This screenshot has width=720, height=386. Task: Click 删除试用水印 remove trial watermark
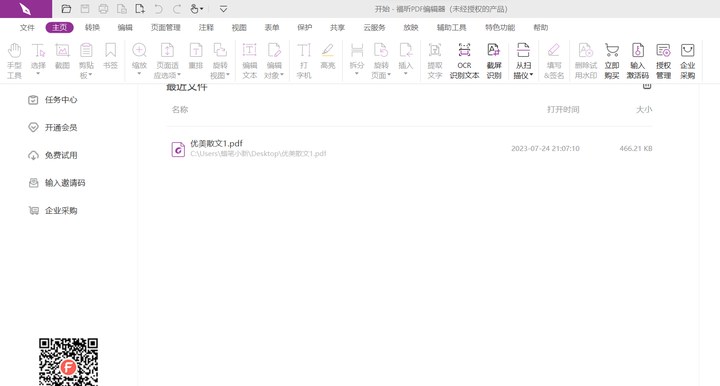(x=585, y=61)
